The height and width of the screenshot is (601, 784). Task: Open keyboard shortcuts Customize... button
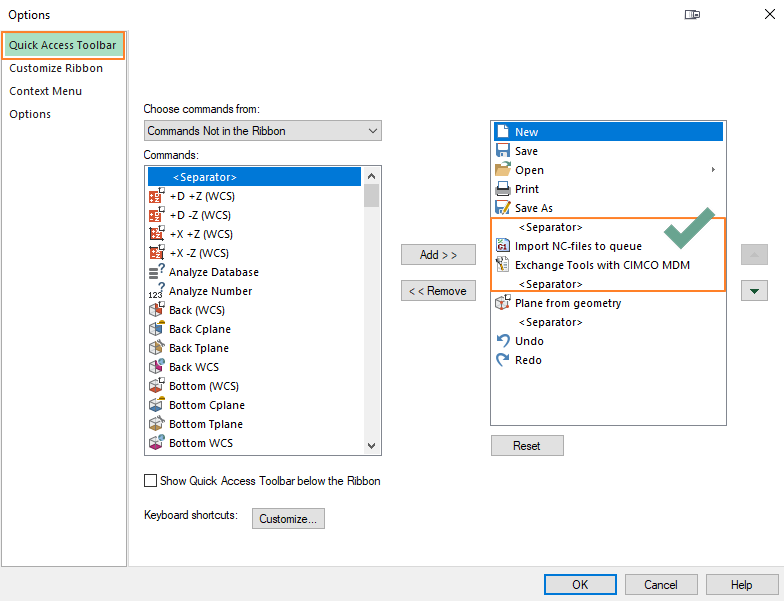(x=288, y=518)
